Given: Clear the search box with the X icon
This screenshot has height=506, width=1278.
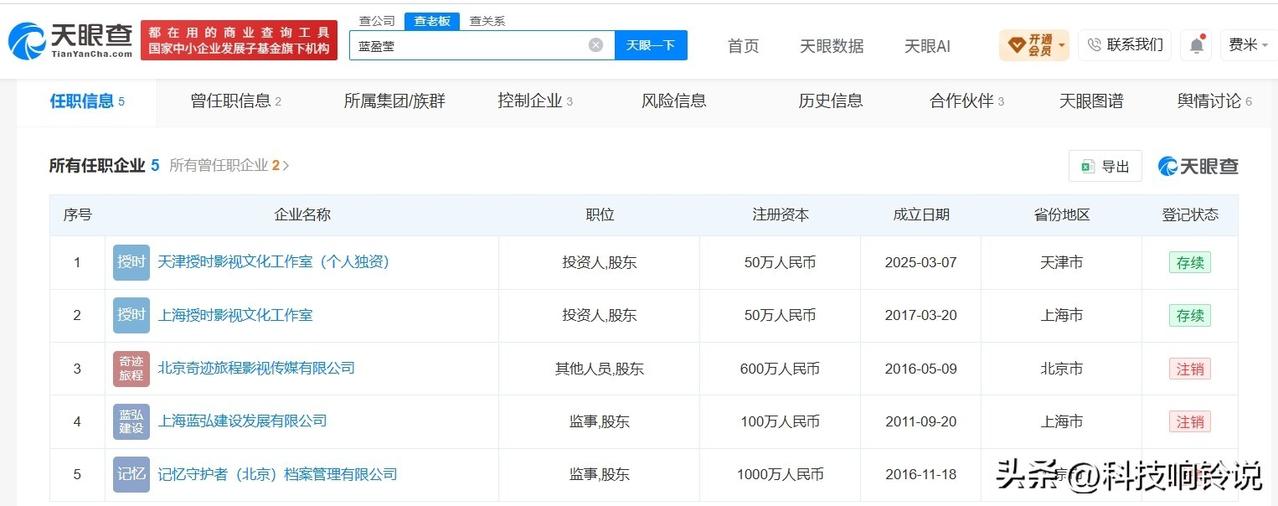Looking at the screenshot, I should point(596,45).
